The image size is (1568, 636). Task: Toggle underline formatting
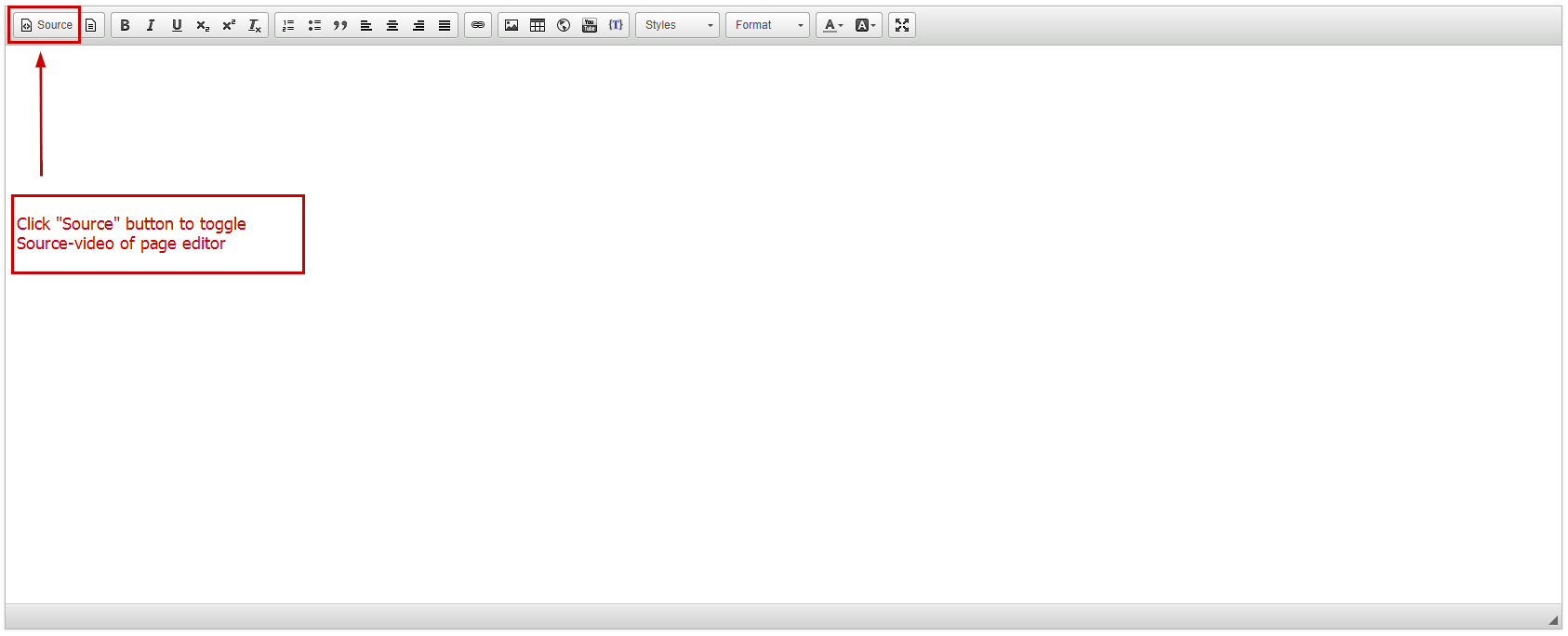click(x=177, y=25)
